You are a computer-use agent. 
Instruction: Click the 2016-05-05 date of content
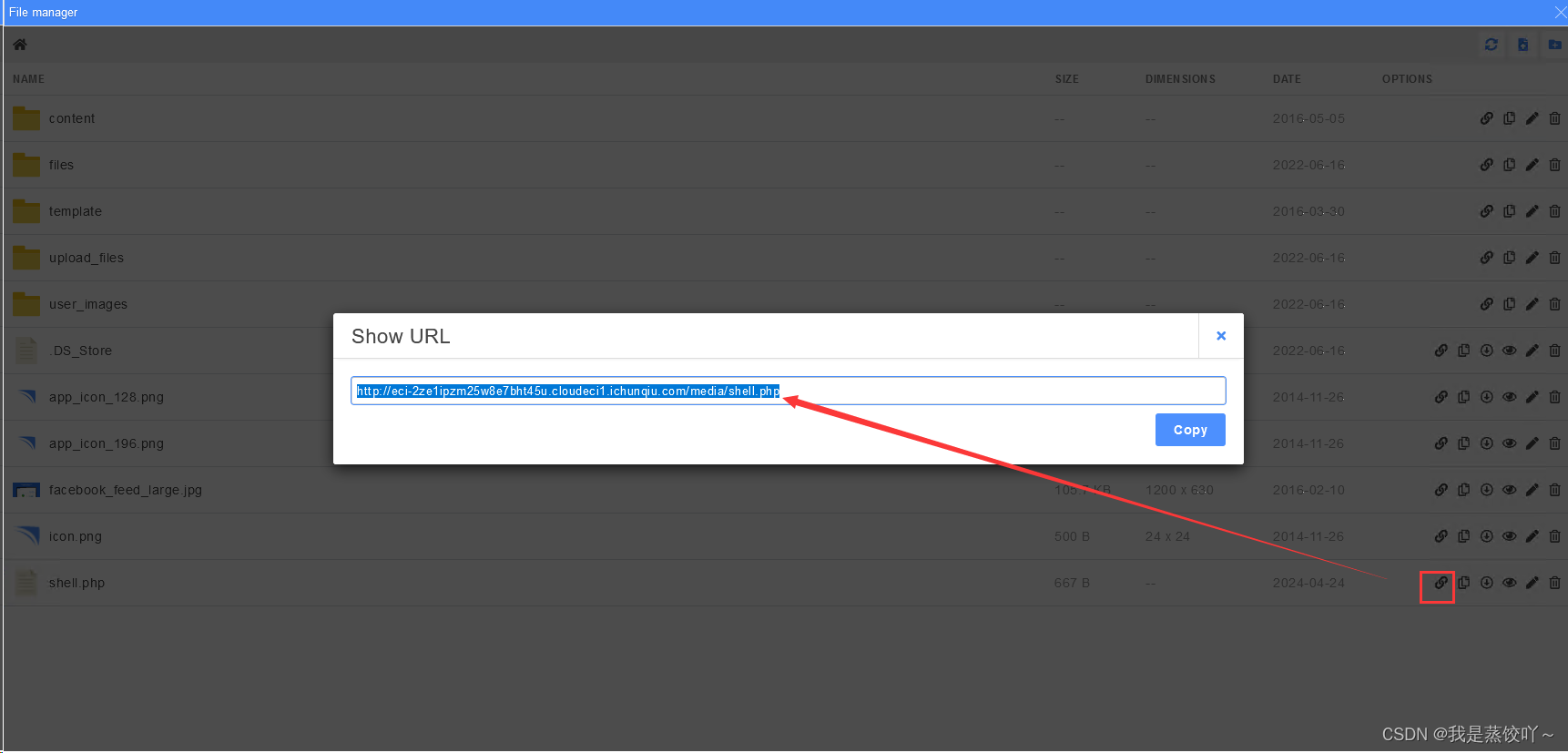point(1308,118)
